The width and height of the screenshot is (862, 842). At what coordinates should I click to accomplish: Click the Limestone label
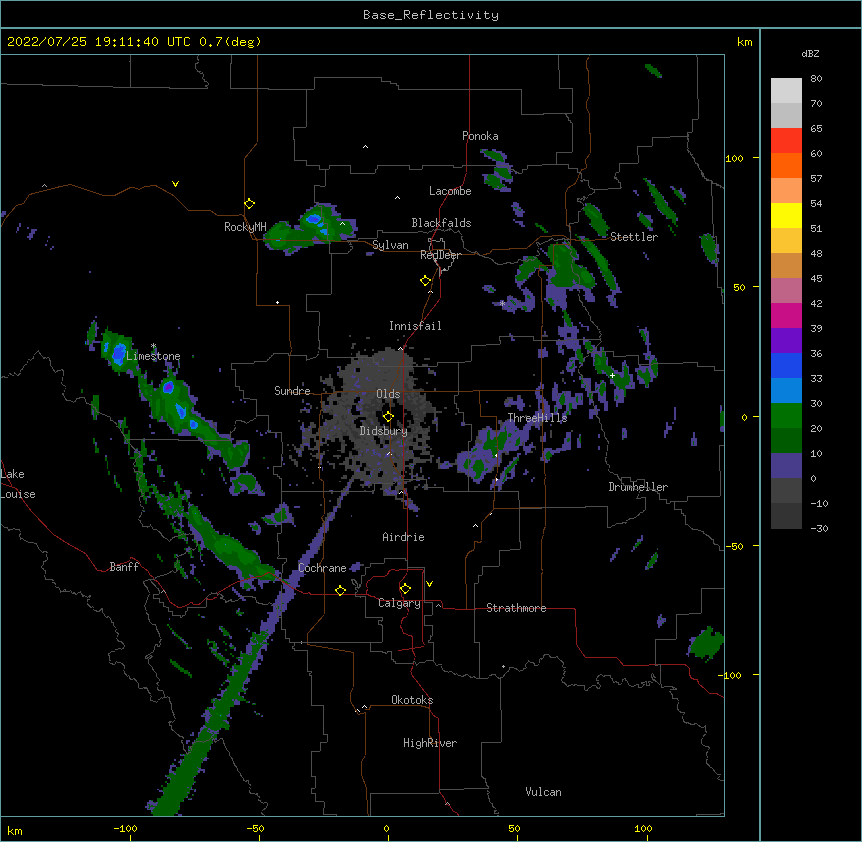[153, 356]
